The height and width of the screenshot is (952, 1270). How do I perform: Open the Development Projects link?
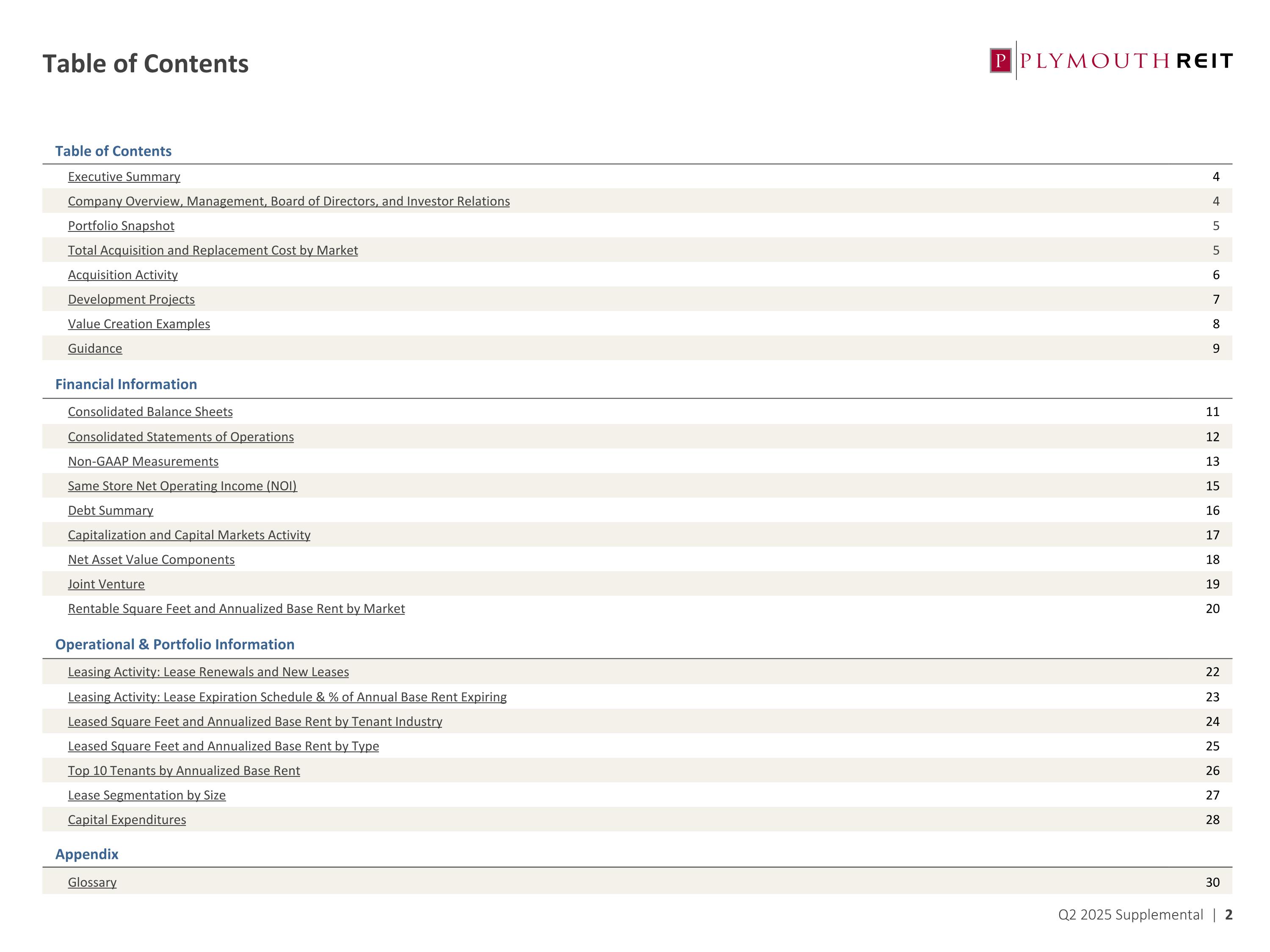coord(132,300)
